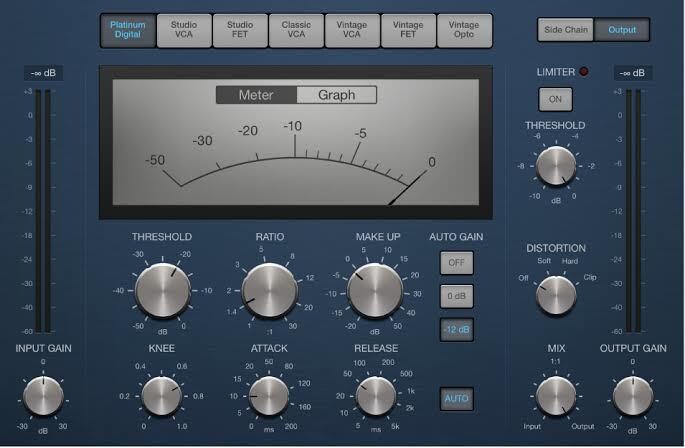Viewport: 685px width, 448px height.
Task: Show the Output view
Action: 622,30
